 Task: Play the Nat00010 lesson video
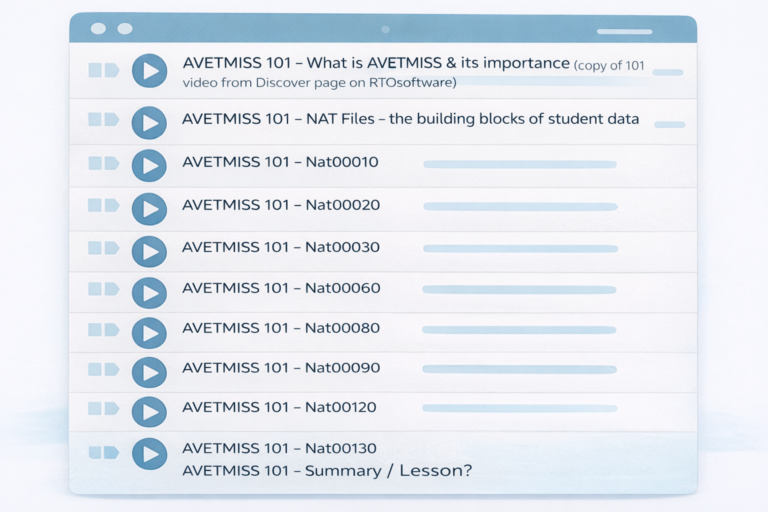tap(149, 165)
